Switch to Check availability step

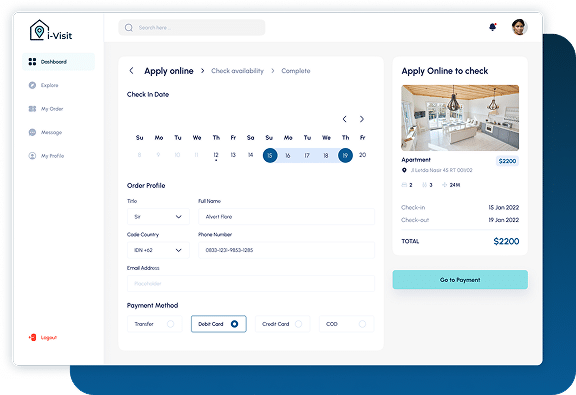pyautogui.click(x=237, y=71)
